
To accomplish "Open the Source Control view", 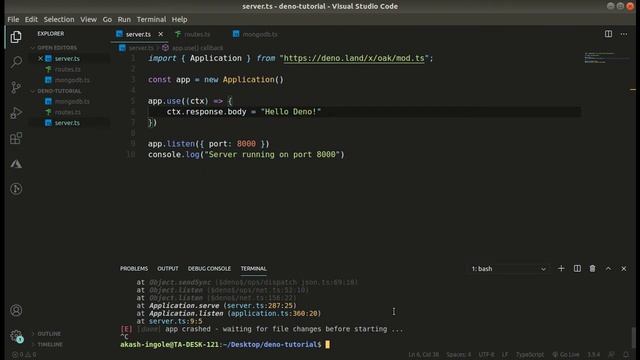I will (x=16, y=87).
